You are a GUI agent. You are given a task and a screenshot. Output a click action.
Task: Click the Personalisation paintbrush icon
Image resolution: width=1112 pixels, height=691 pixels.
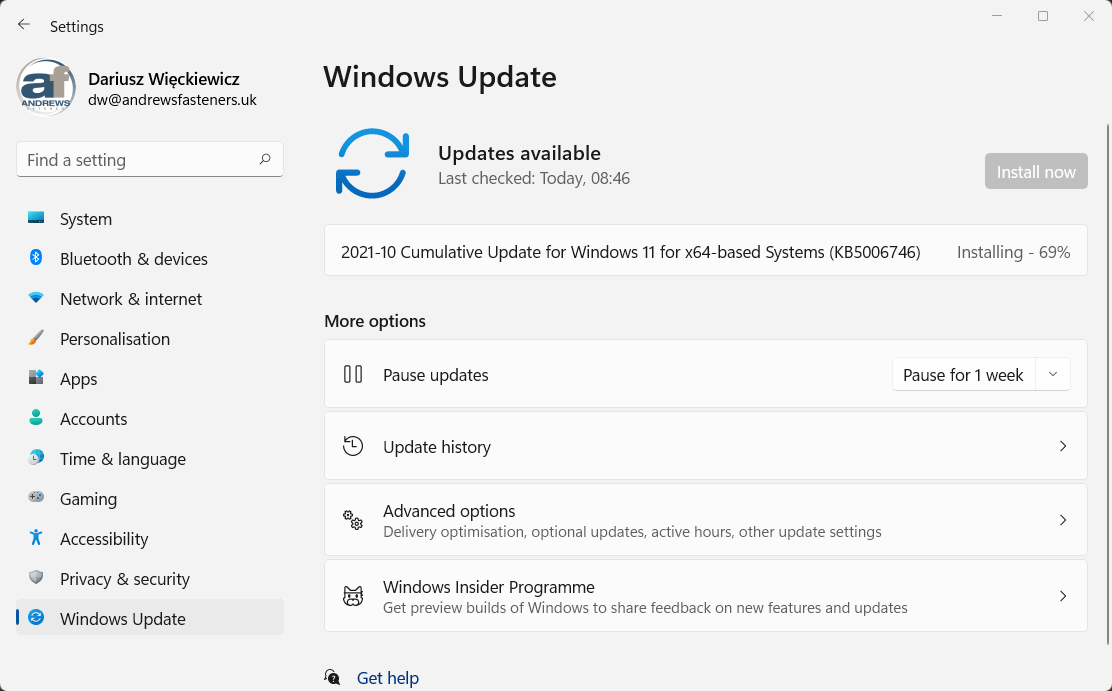[x=36, y=338]
